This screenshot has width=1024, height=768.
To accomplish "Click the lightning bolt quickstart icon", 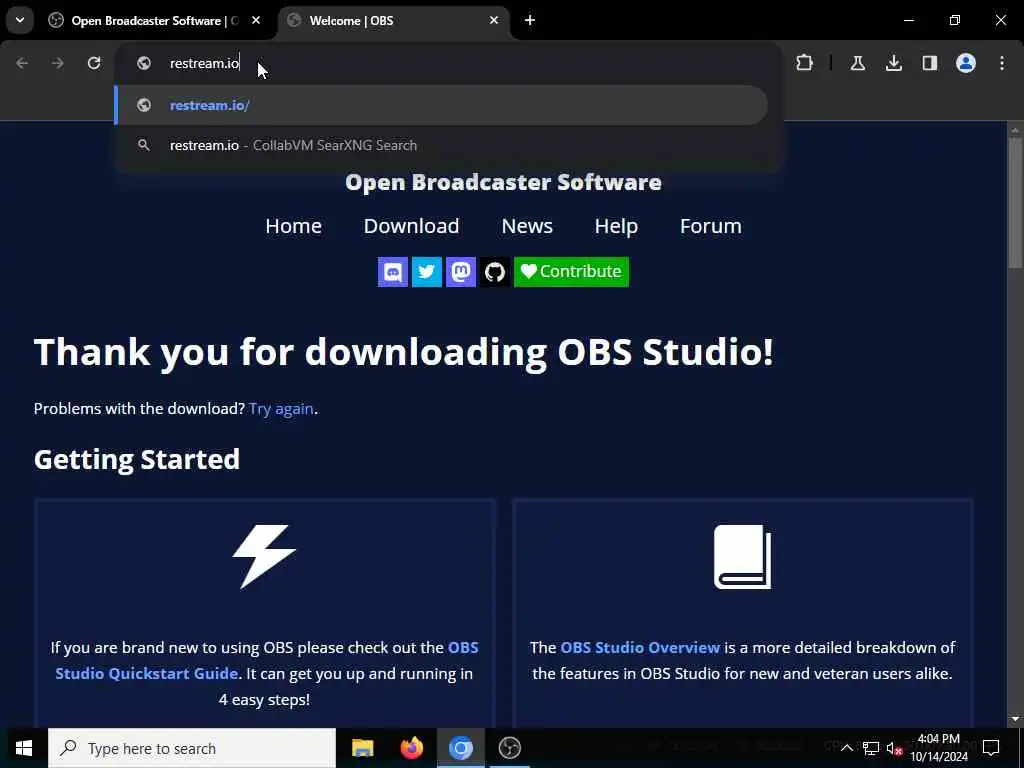I will click(x=264, y=556).
